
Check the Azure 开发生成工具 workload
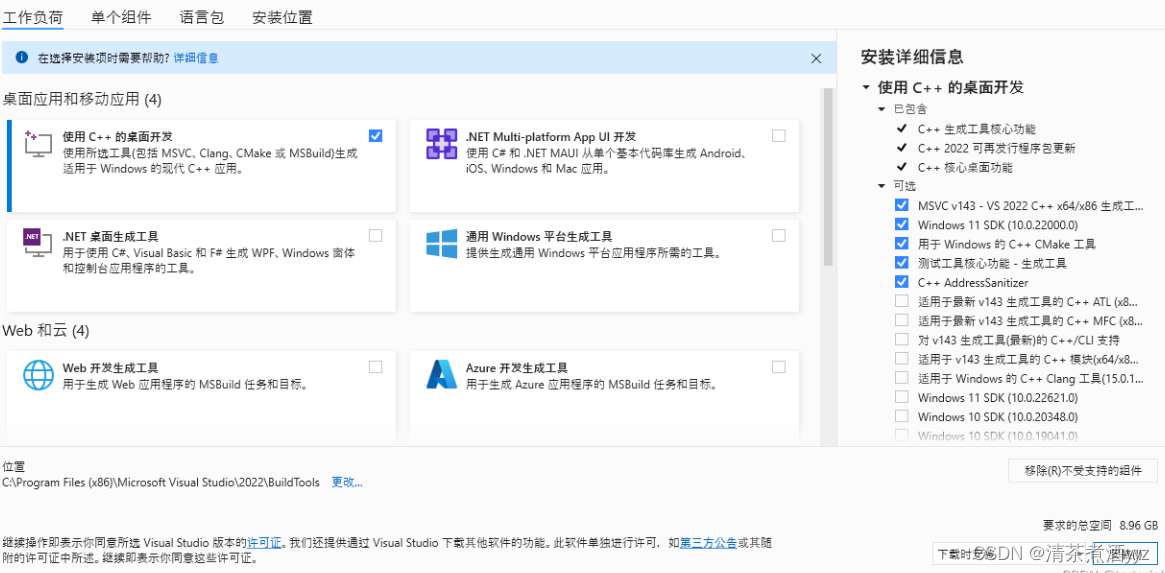779,366
